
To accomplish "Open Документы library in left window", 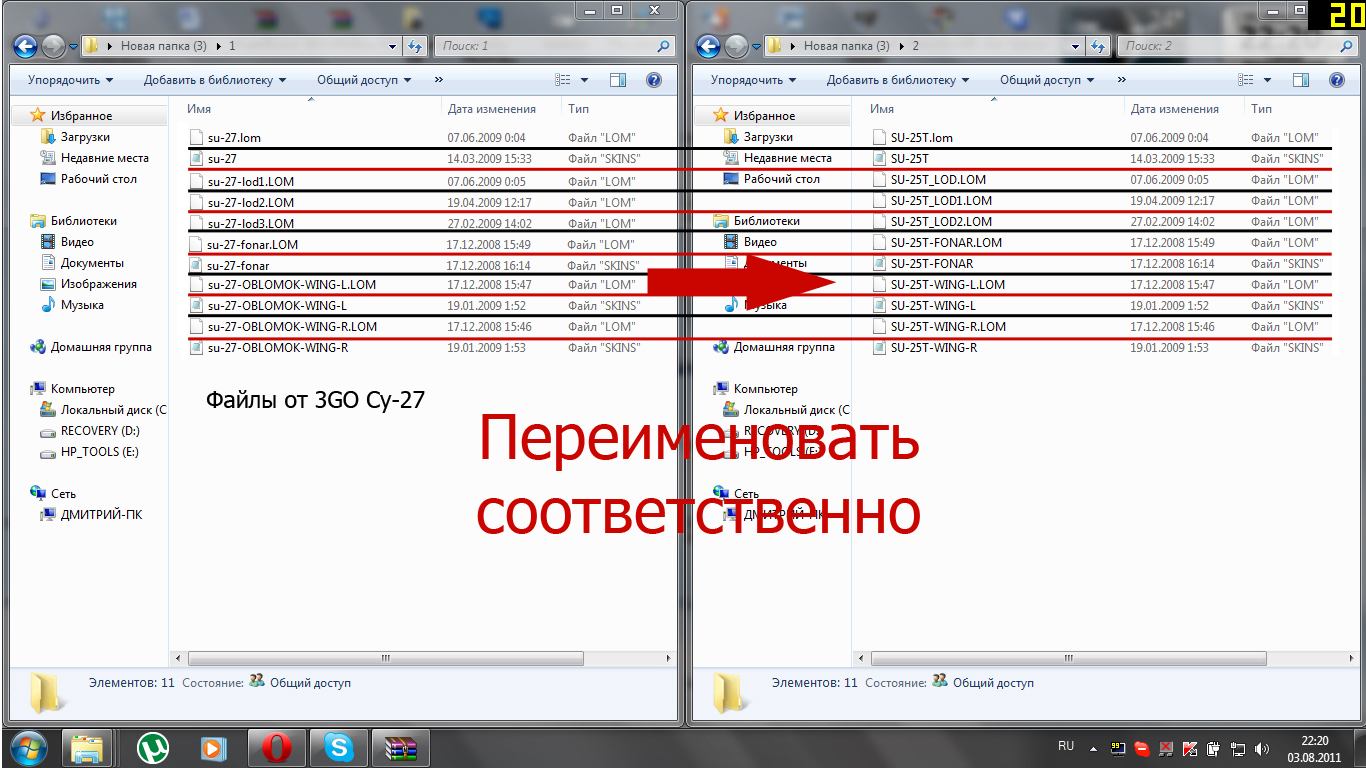I will point(92,263).
